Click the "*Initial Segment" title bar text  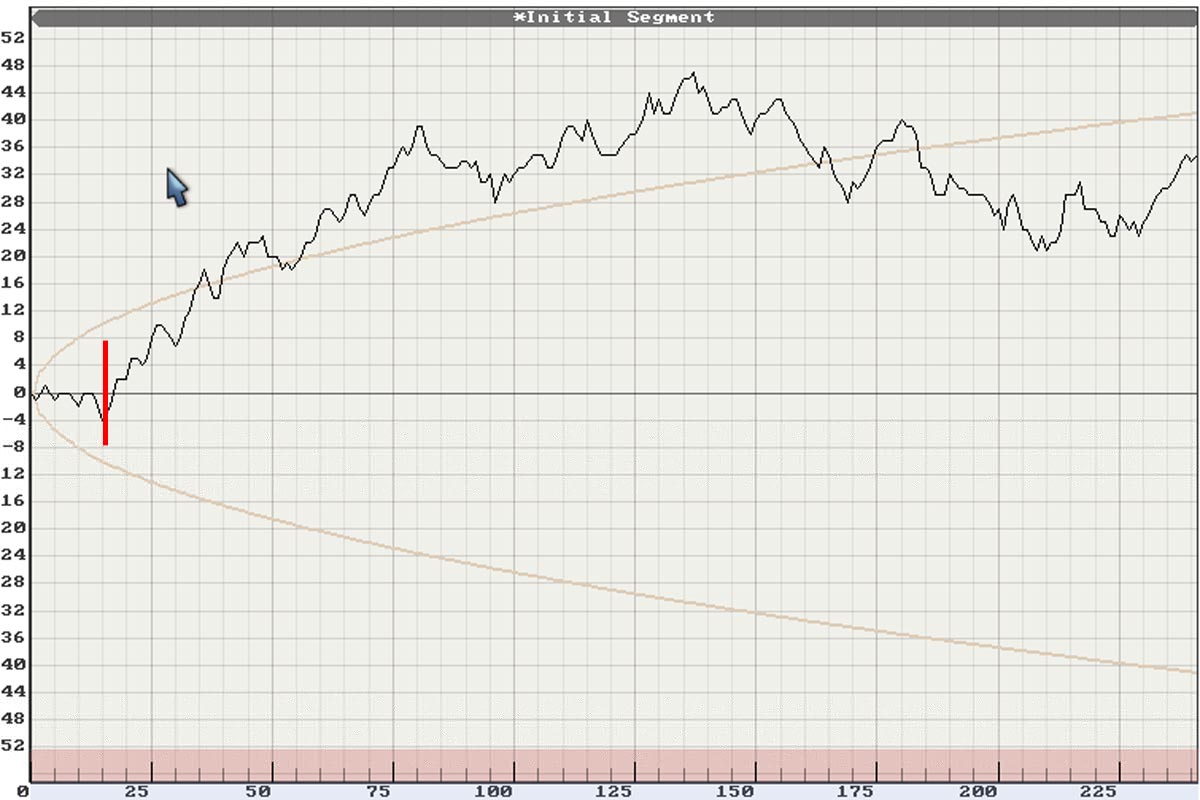[x=614, y=17]
